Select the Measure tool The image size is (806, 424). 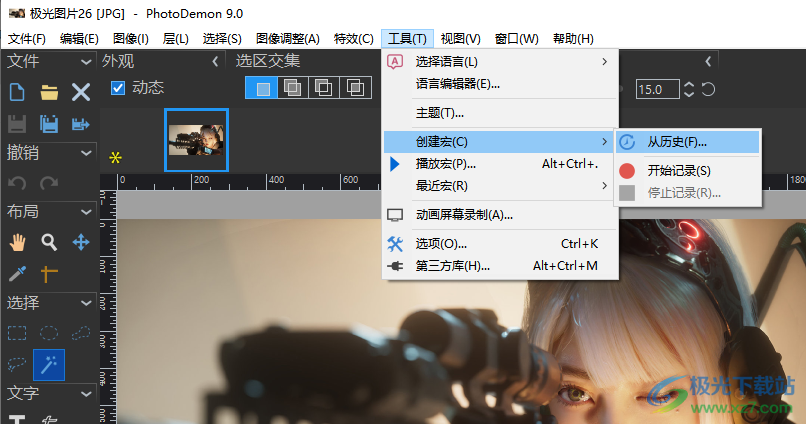(x=49, y=274)
